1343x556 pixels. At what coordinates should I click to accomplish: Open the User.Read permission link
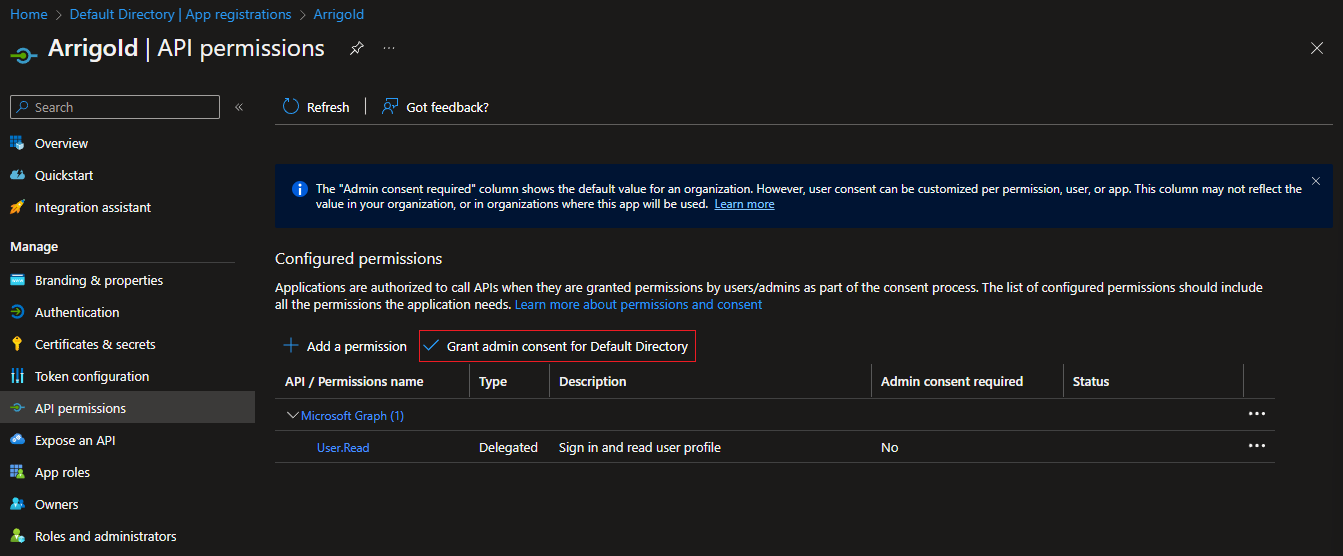click(343, 447)
